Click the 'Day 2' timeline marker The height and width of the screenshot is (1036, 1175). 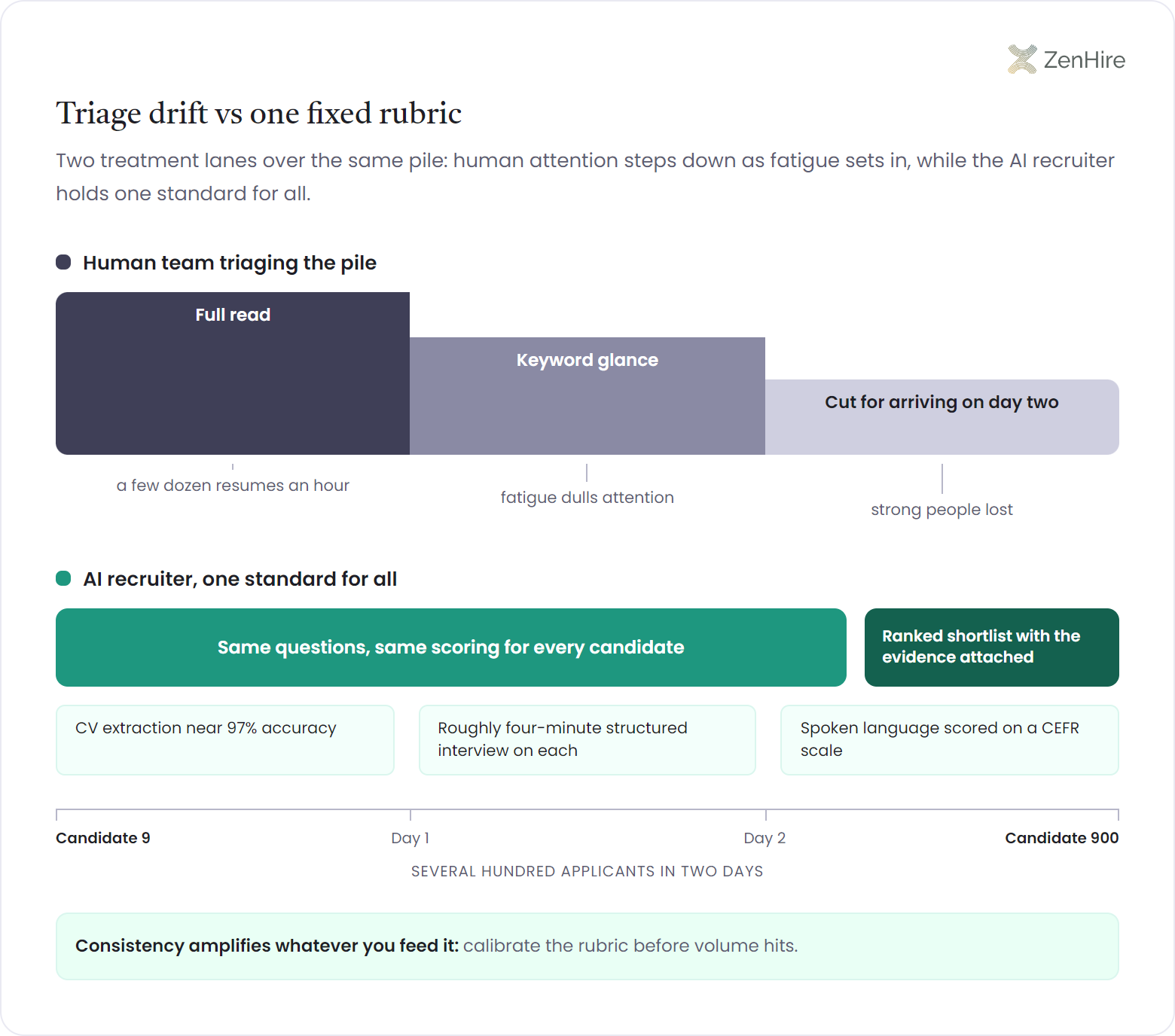[x=765, y=838]
